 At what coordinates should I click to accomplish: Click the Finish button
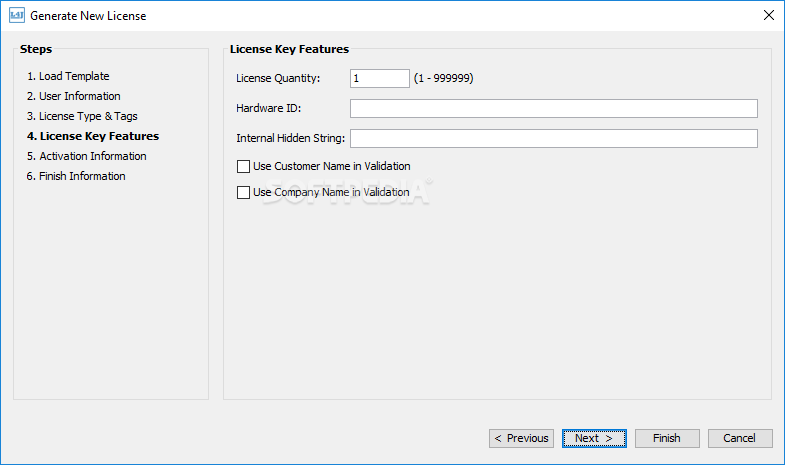(667, 438)
